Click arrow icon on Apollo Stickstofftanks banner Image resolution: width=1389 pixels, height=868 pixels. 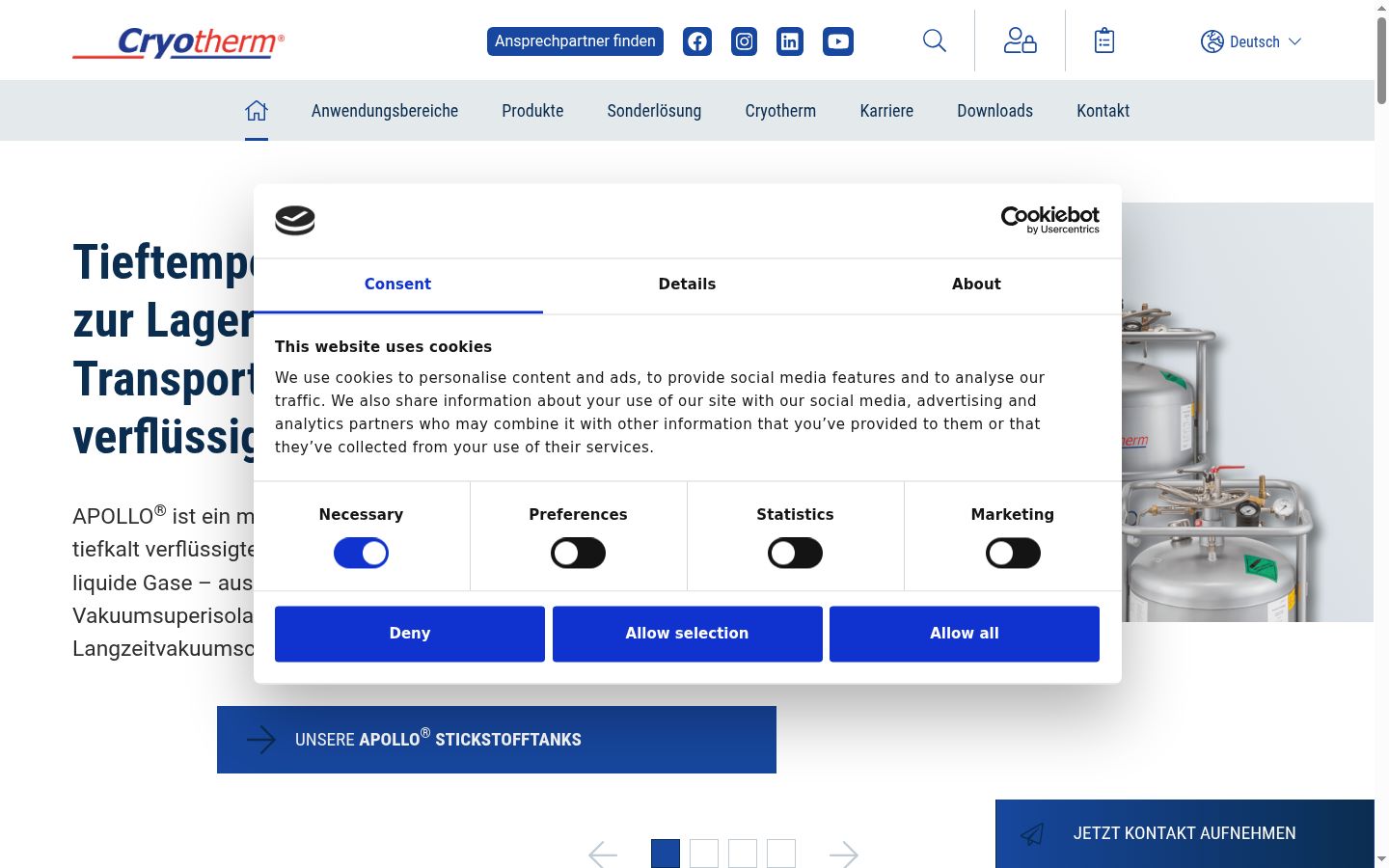(260, 740)
